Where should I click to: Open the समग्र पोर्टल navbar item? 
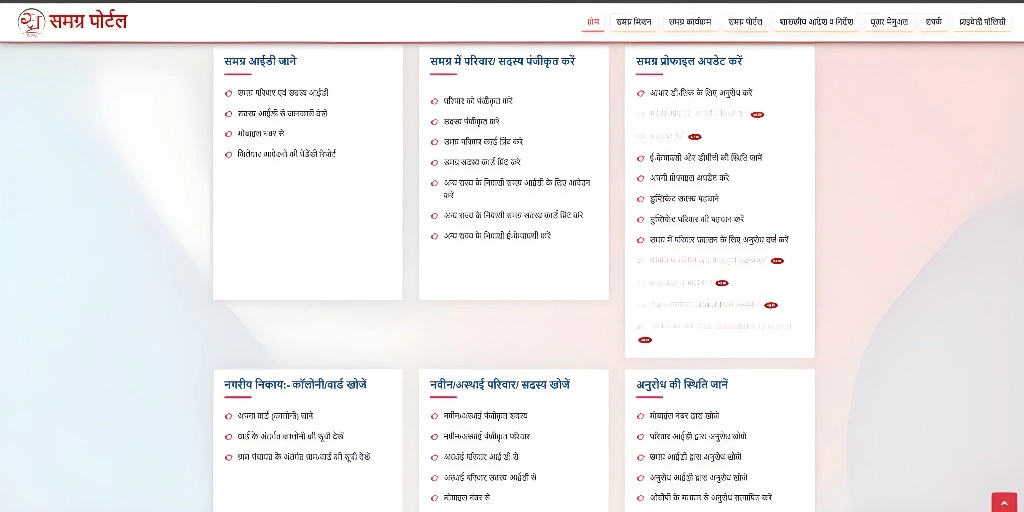[745, 22]
